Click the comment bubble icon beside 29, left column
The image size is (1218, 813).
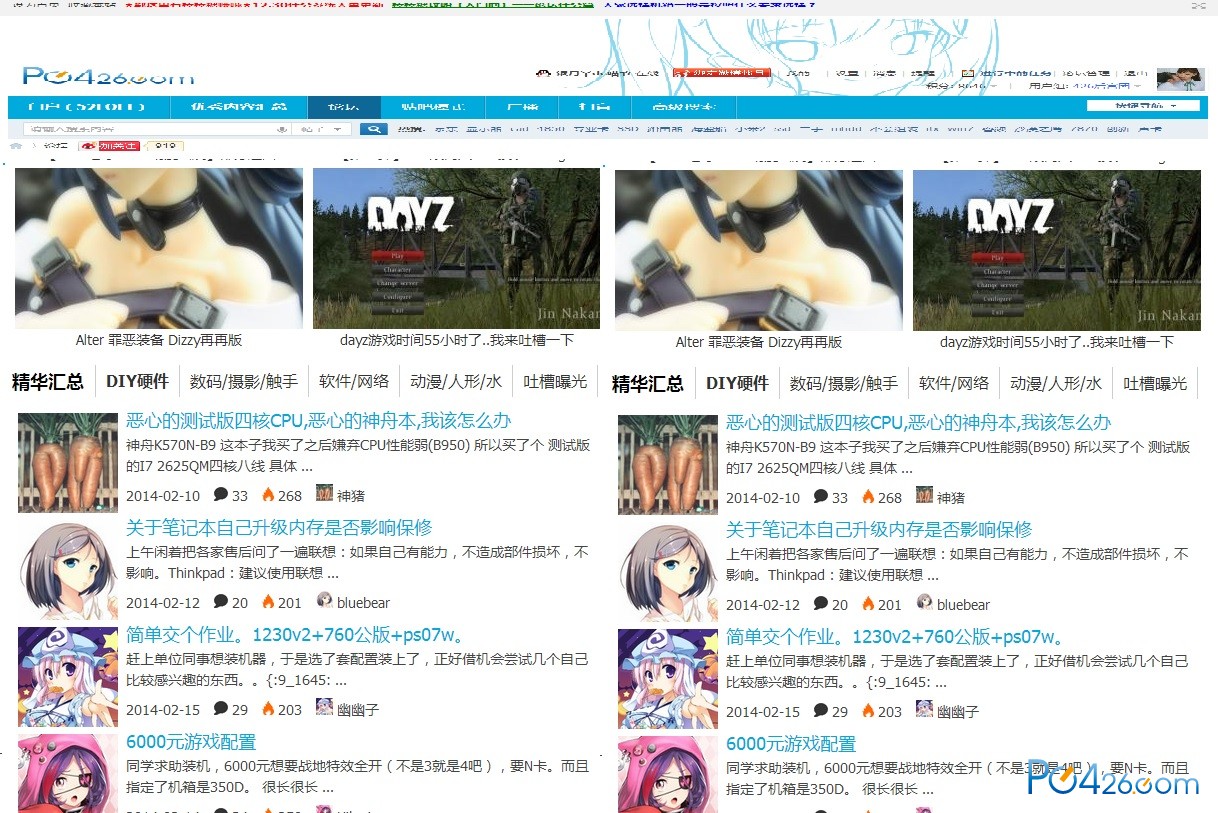(x=221, y=708)
